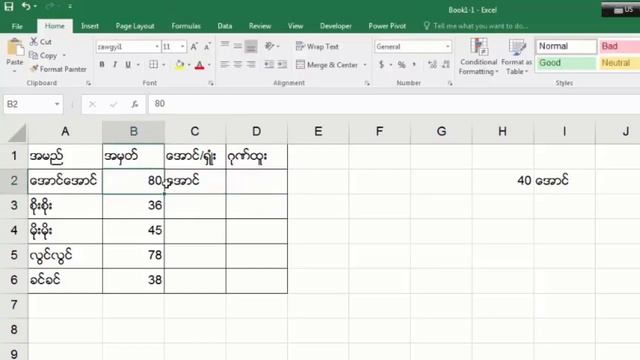640x360 pixels.
Task: Apply the Bad cell style
Action: [x=619, y=46]
